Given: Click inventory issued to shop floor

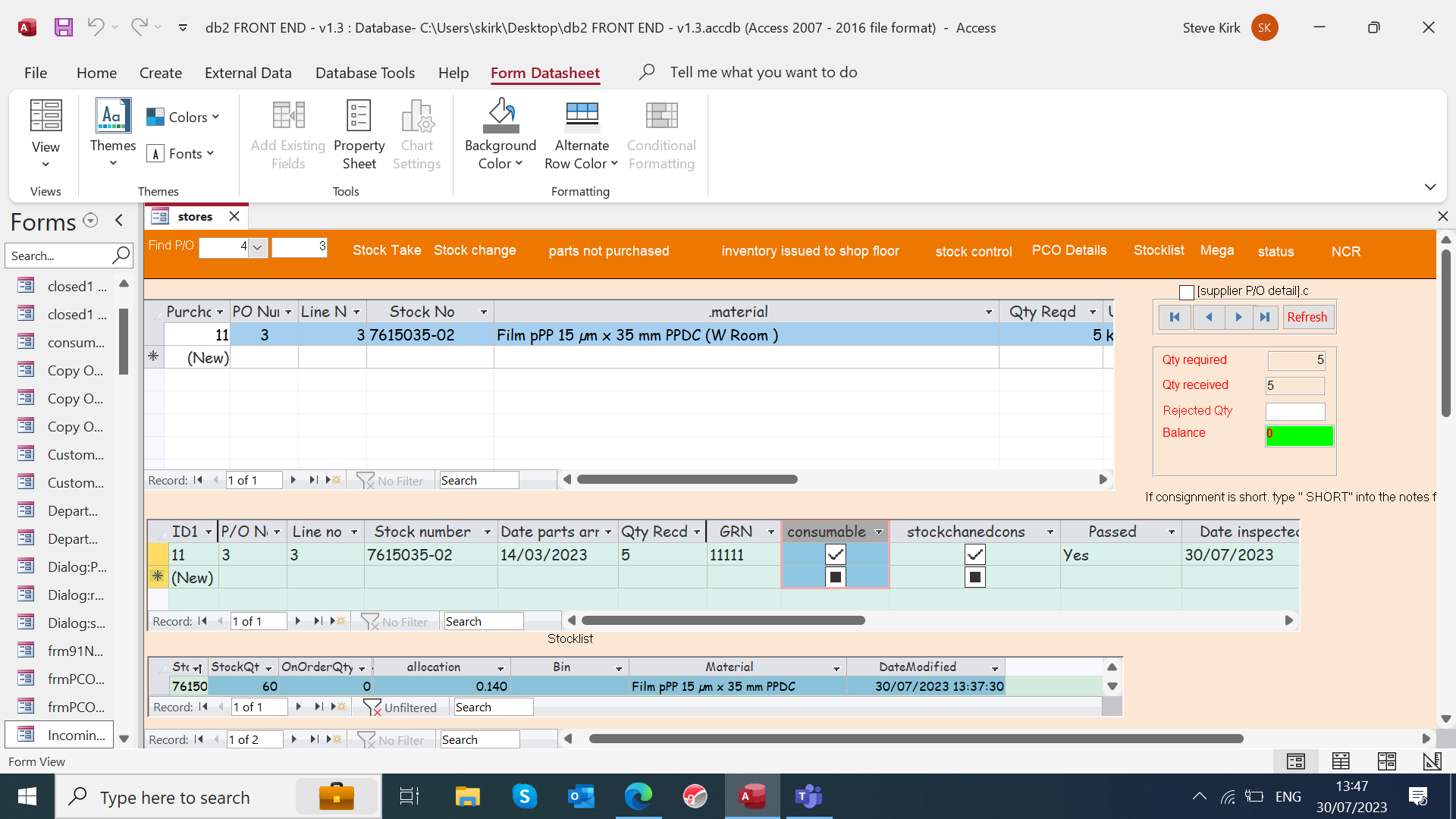Looking at the screenshot, I should pos(810,251).
